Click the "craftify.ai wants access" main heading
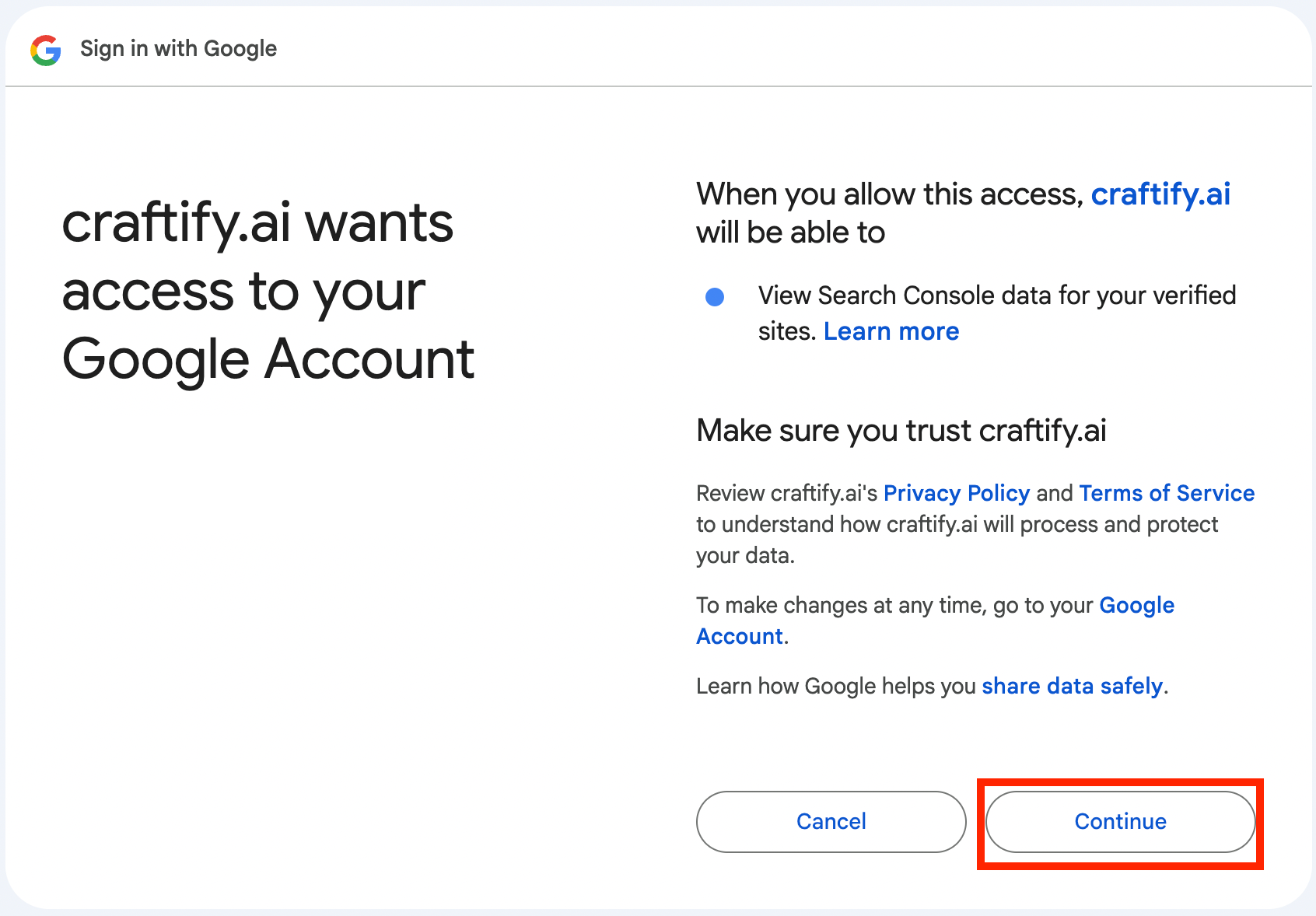This screenshot has width=1316, height=916. tap(268, 291)
